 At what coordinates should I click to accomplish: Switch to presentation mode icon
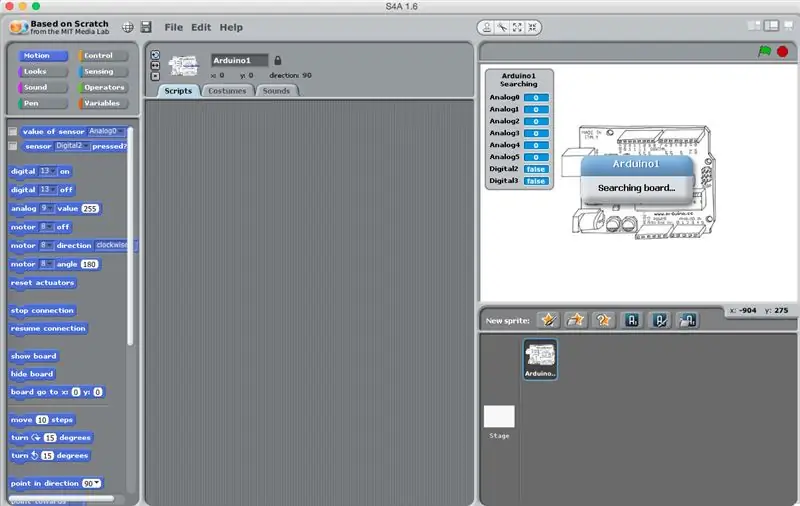pos(789,26)
